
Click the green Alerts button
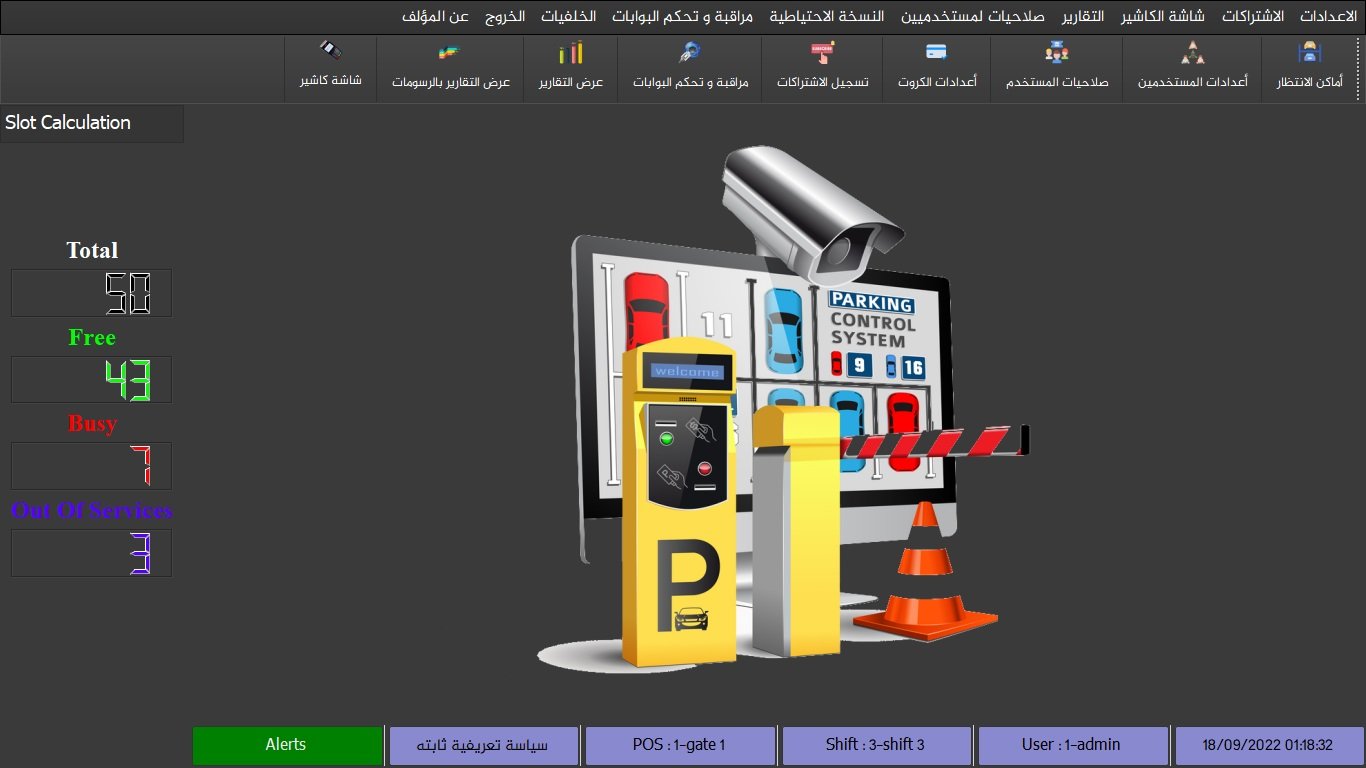287,746
